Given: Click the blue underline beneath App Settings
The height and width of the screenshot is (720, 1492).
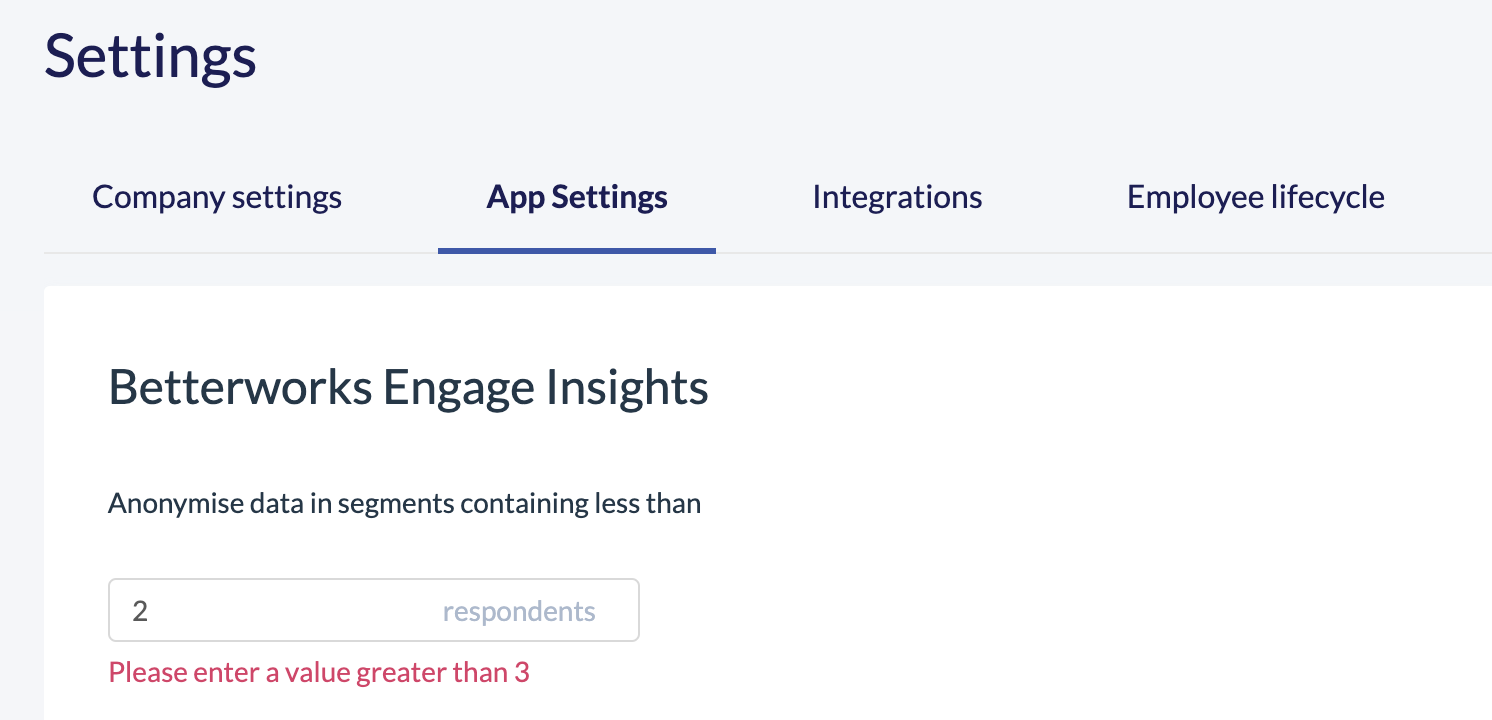Looking at the screenshot, I should pyautogui.click(x=577, y=250).
